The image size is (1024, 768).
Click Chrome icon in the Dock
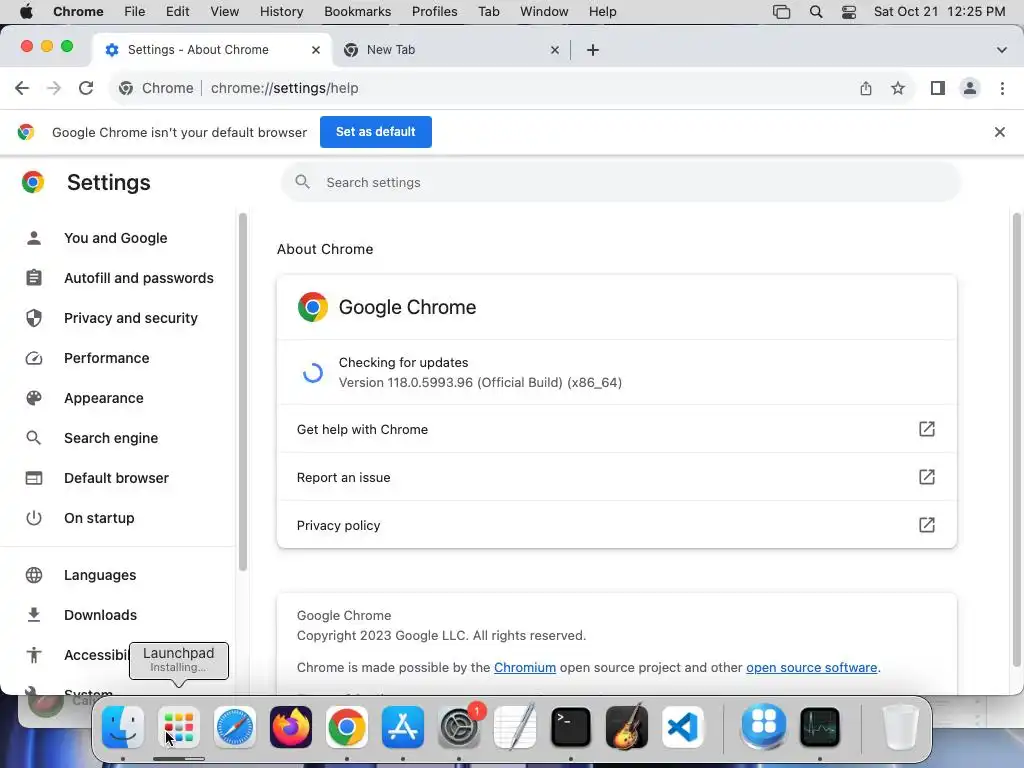(x=347, y=727)
